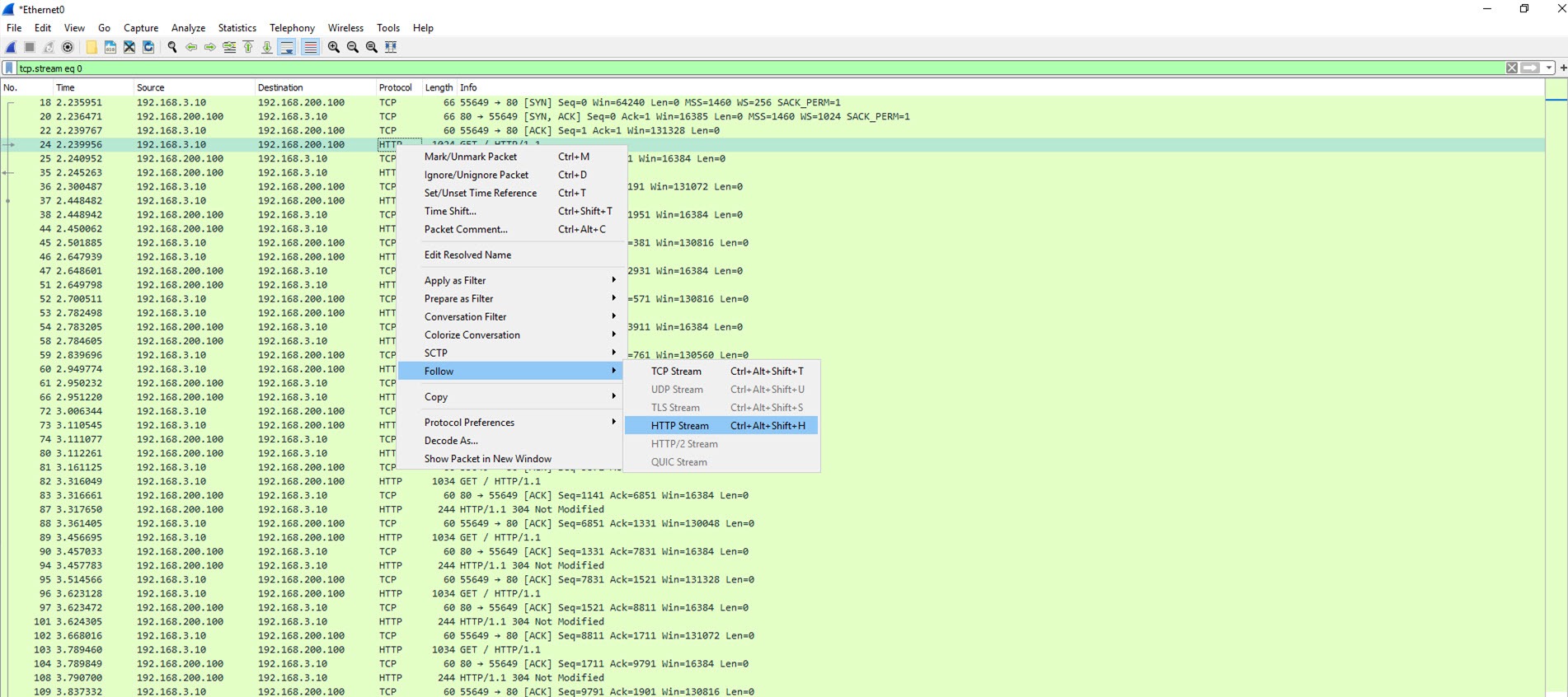
Task: Go forward to the next packet in history
Action: [x=210, y=47]
